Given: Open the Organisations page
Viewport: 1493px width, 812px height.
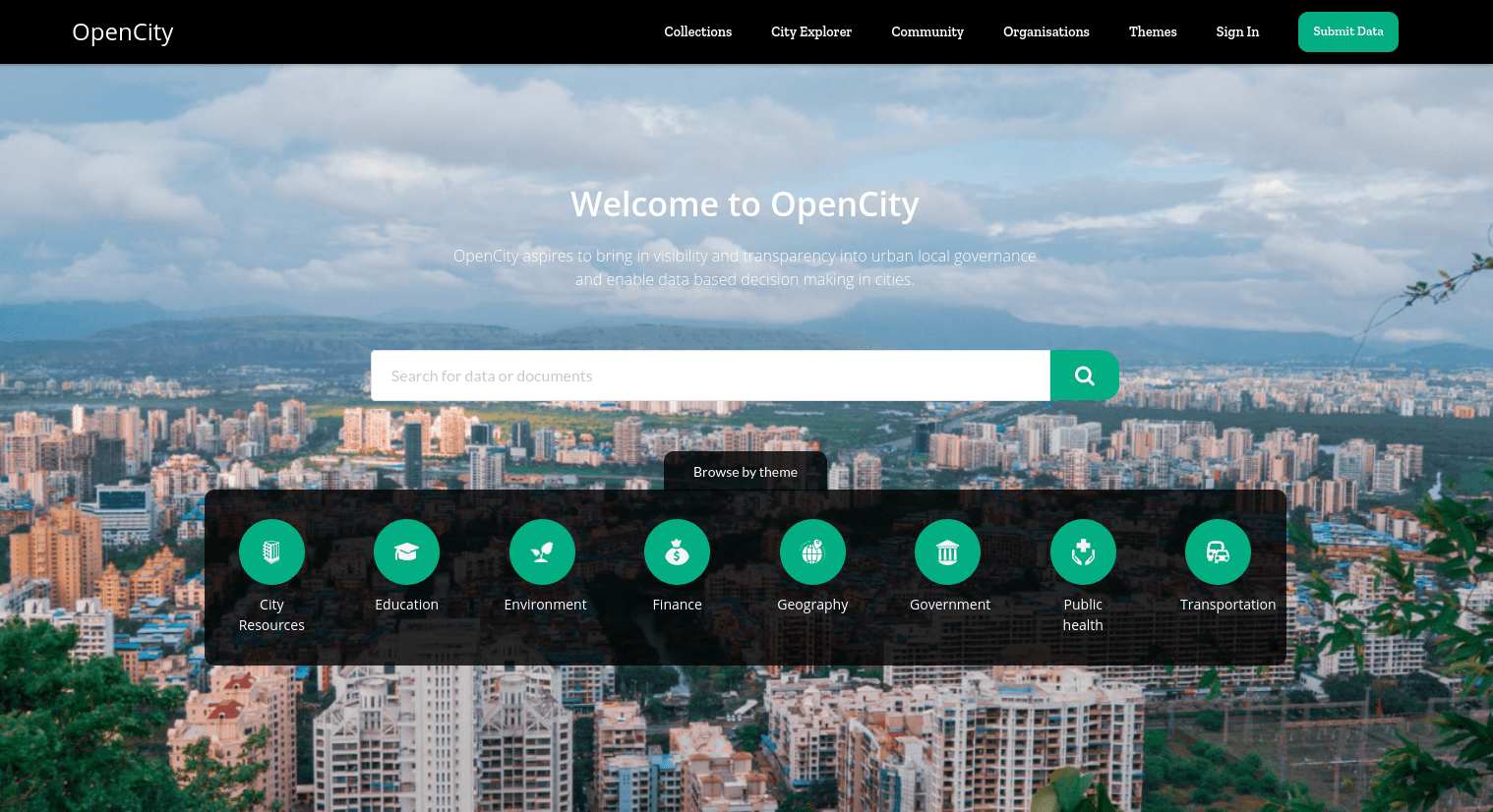Looking at the screenshot, I should (x=1045, y=31).
